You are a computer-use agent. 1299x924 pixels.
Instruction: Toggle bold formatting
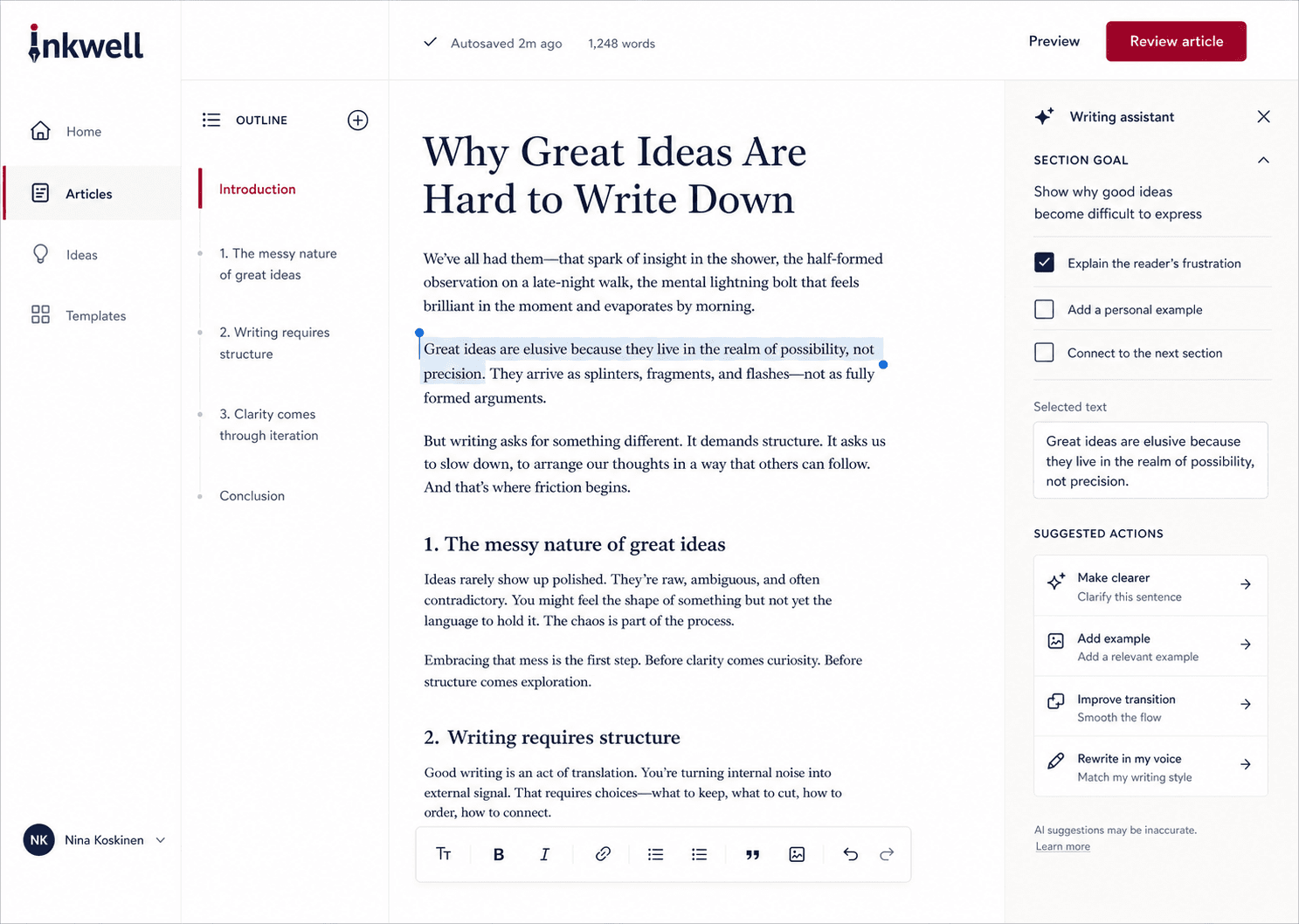499,854
